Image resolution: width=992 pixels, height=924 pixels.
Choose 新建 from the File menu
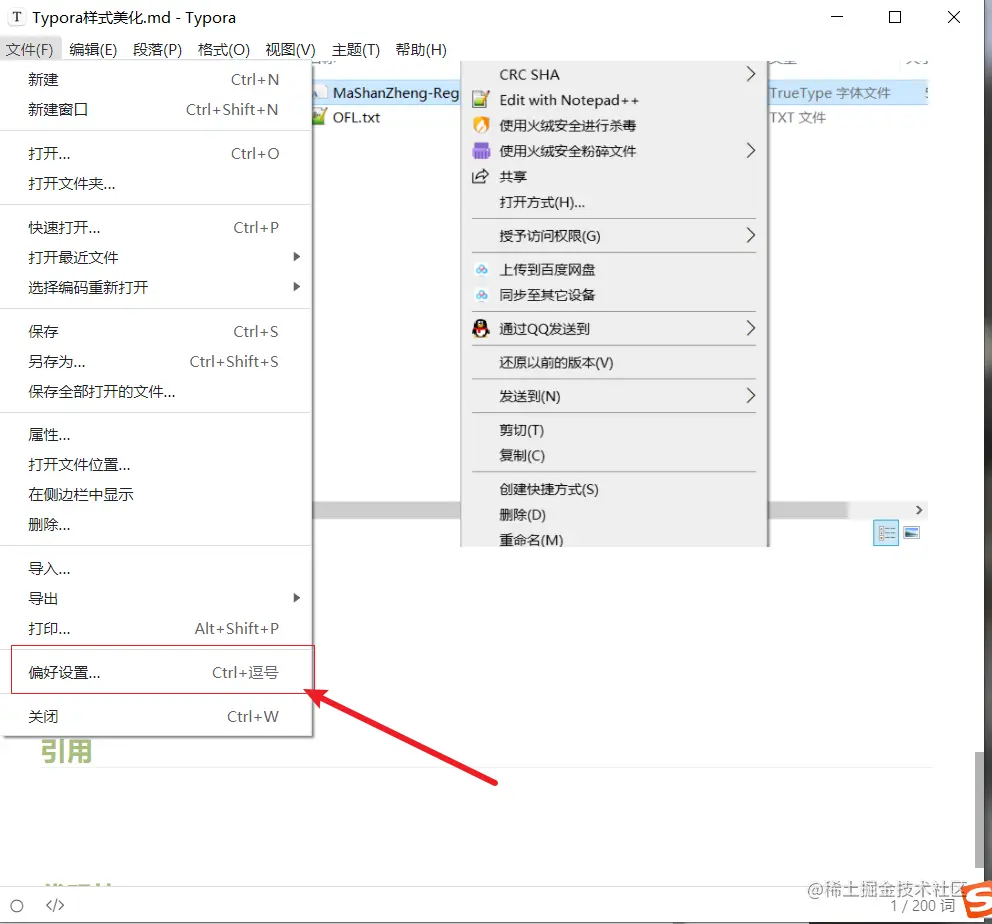pos(156,80)
